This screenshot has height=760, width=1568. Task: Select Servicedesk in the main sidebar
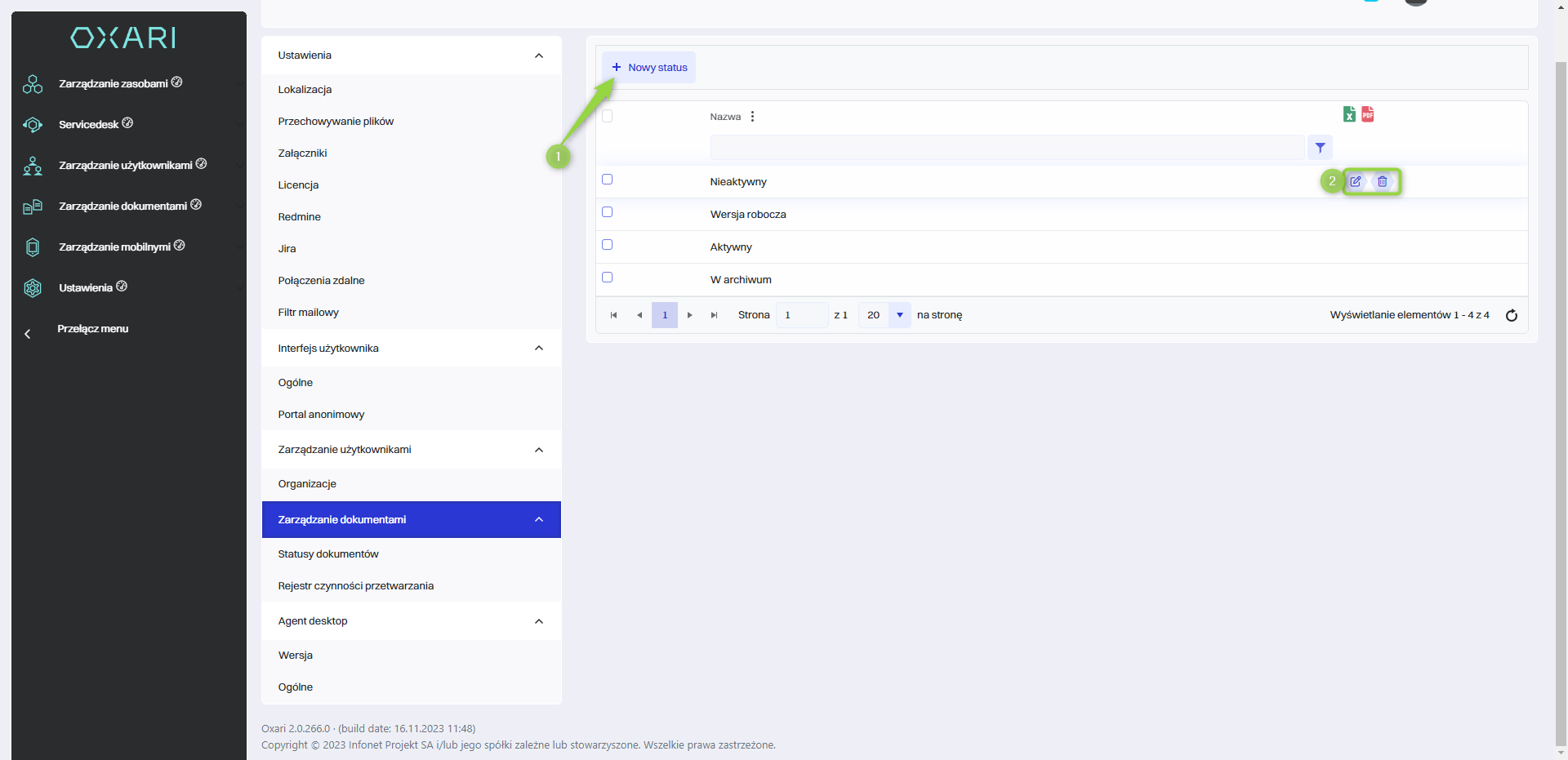pos(89,125)
